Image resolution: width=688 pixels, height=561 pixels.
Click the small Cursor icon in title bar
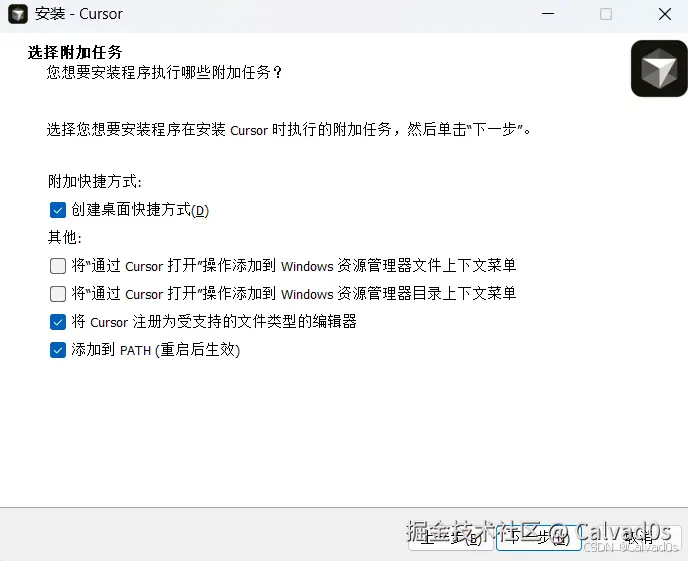18,14
